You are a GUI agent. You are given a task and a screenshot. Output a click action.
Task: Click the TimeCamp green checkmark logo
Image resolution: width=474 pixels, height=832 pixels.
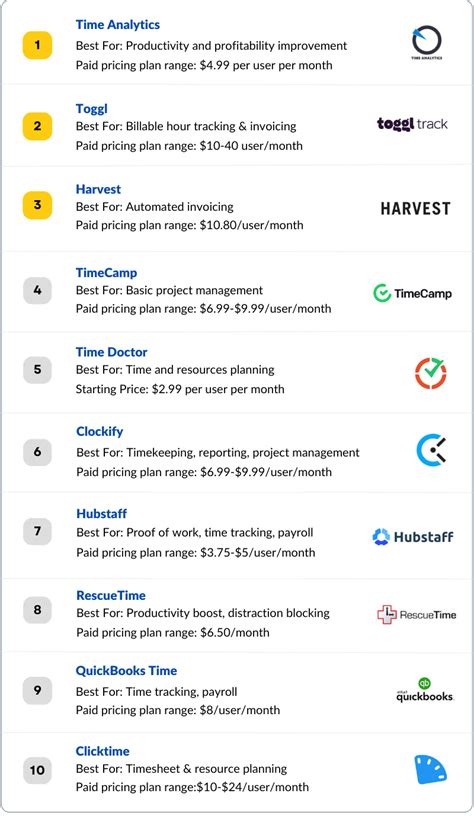tap(412, 293)
